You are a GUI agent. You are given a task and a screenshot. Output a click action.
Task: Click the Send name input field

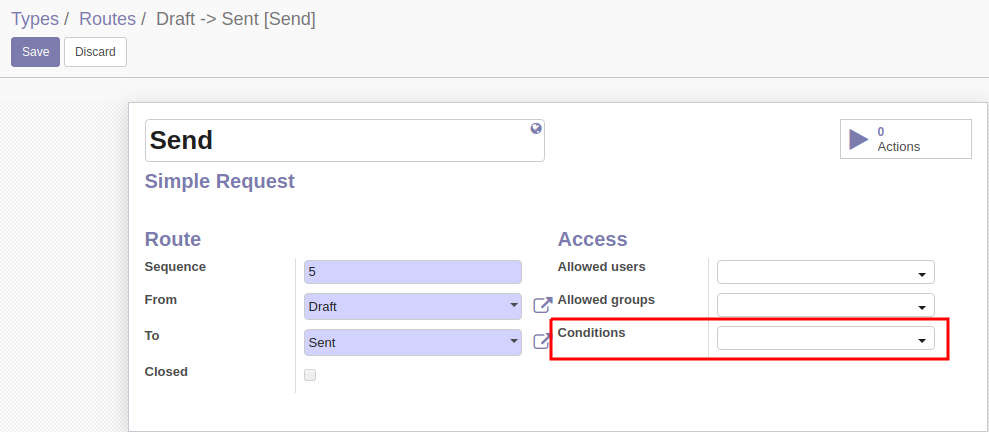tap(344, 141)
